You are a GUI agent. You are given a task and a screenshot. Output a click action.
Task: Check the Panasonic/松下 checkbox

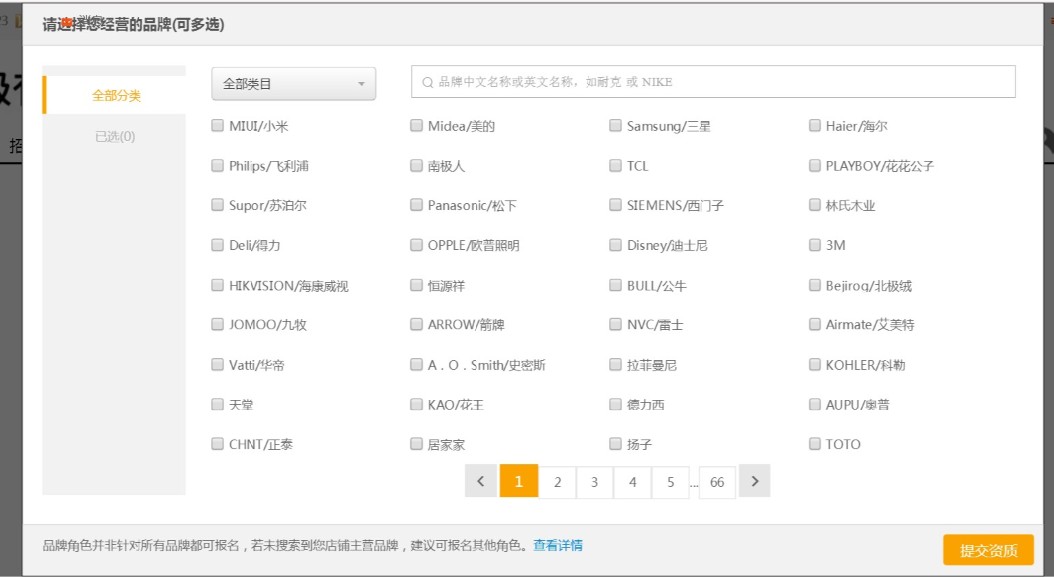(x=416, y=205)
